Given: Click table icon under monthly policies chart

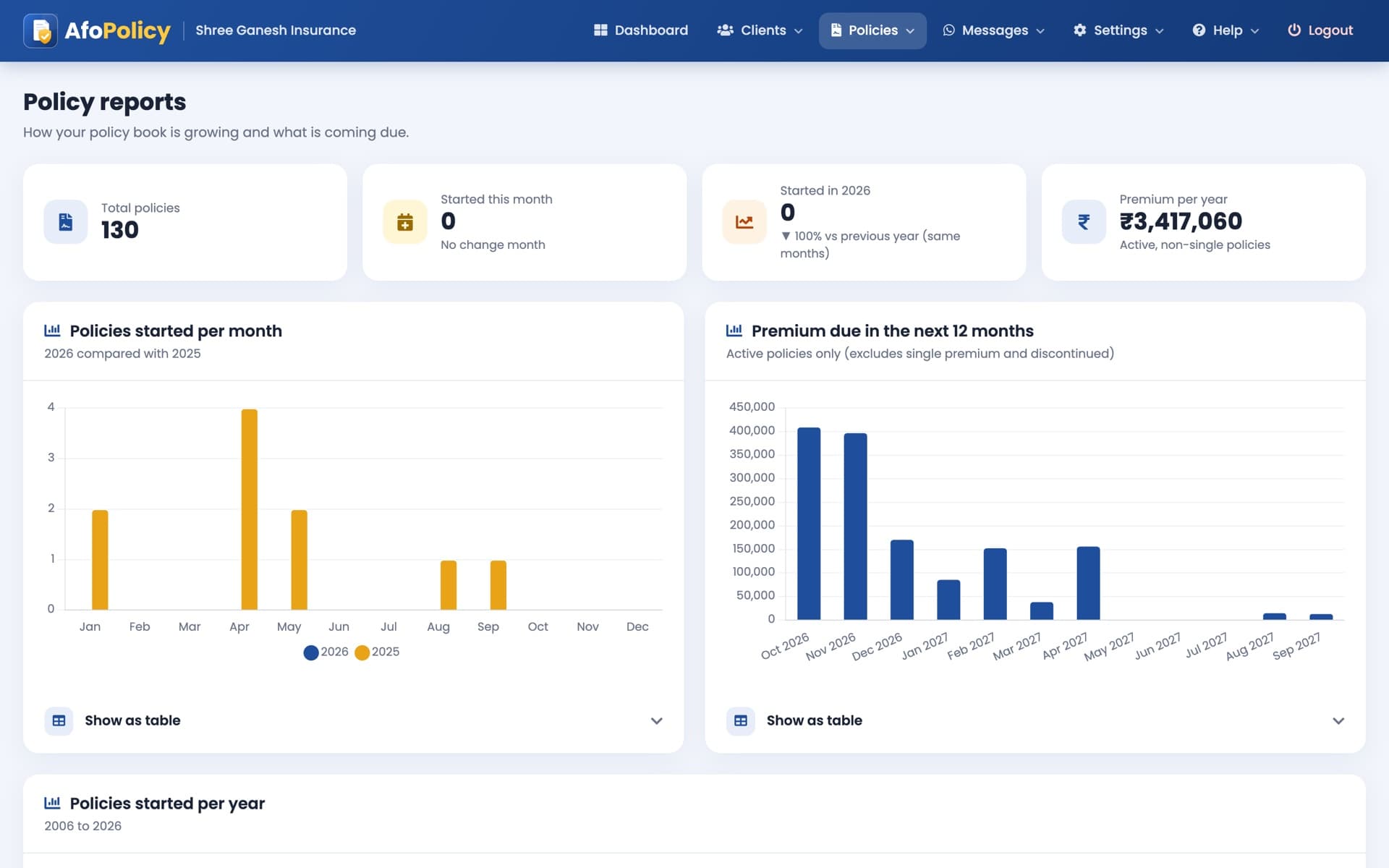Looking at the screenshot, I should 59,721.
